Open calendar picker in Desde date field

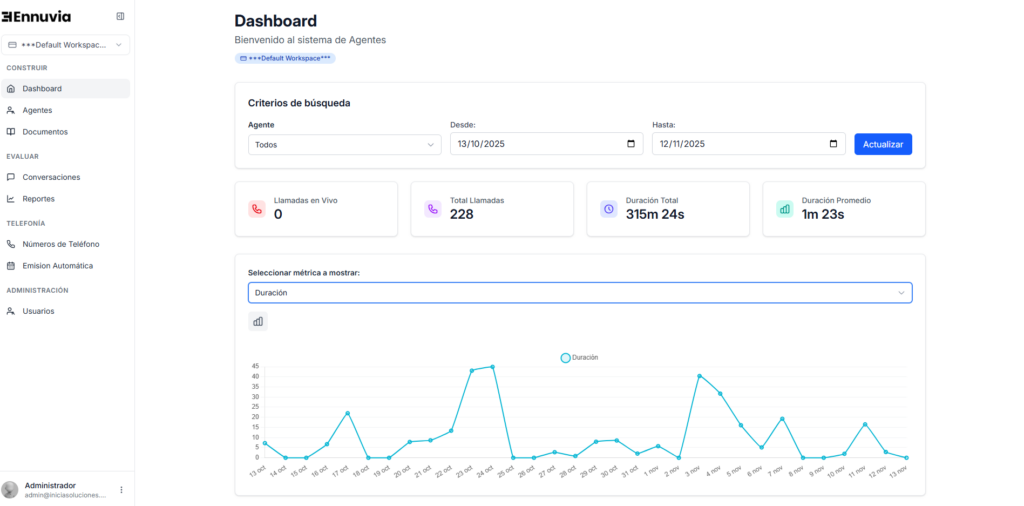[x=630, y=144]
